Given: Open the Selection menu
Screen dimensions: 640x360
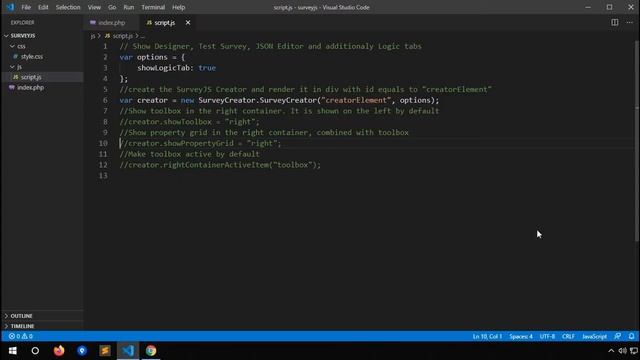Looking at the screenshot, I should coord(68,7).
